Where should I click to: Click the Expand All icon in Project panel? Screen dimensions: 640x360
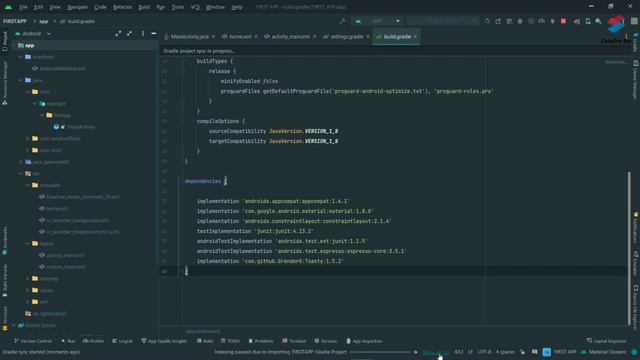118,33
